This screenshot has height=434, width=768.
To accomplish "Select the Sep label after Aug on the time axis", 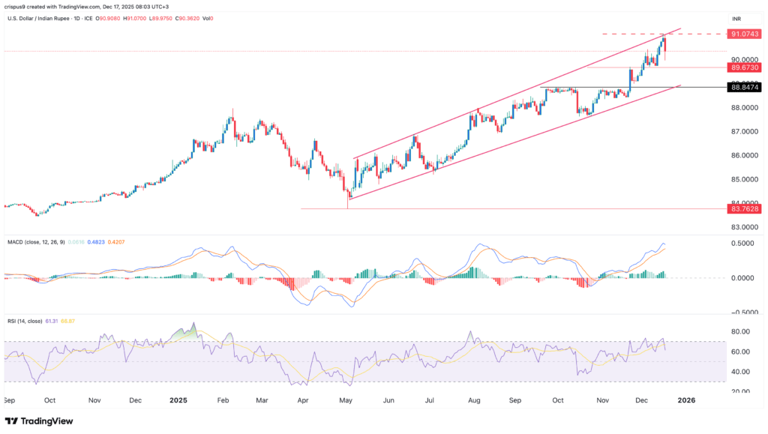I will point(516,398).
